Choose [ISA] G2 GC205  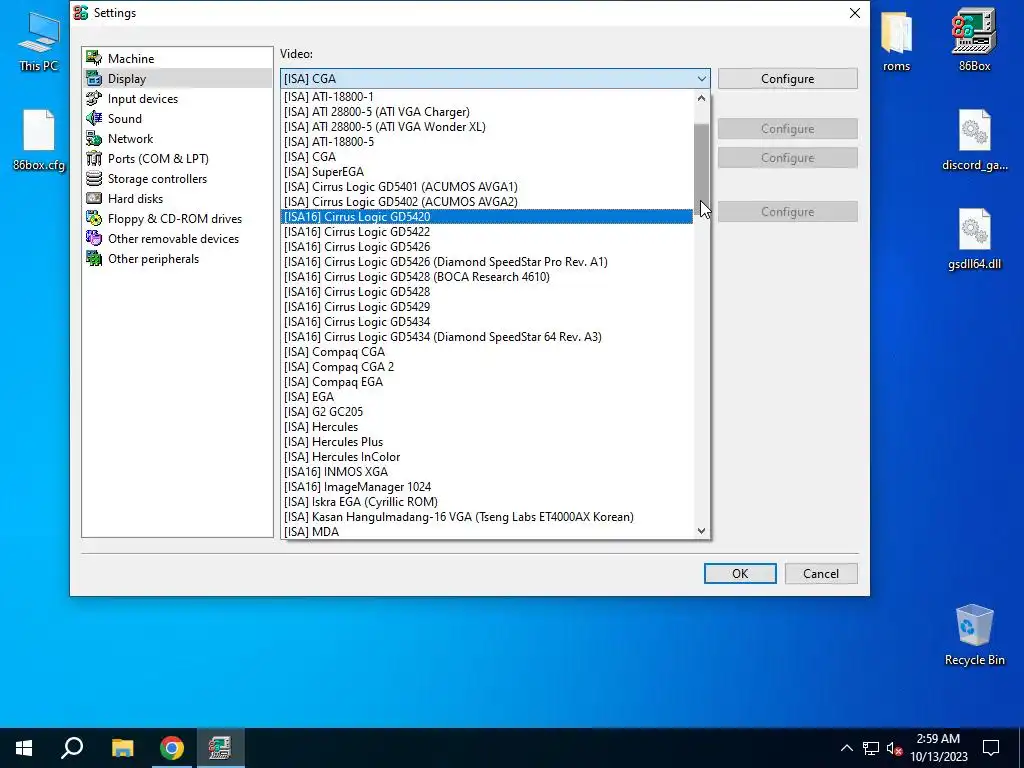tap(487, 412)
